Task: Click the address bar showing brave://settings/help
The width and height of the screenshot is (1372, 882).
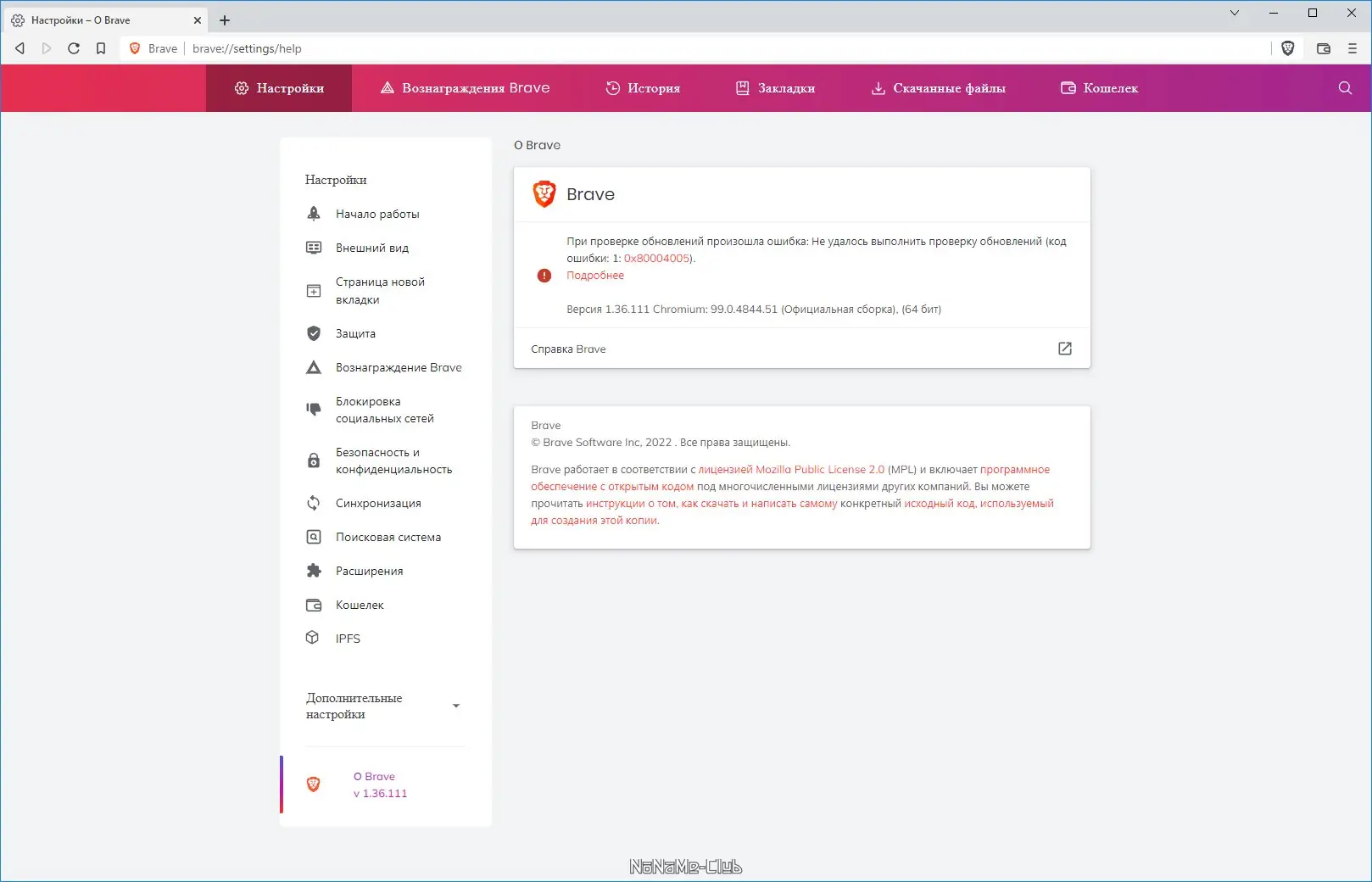Action: 695,48
